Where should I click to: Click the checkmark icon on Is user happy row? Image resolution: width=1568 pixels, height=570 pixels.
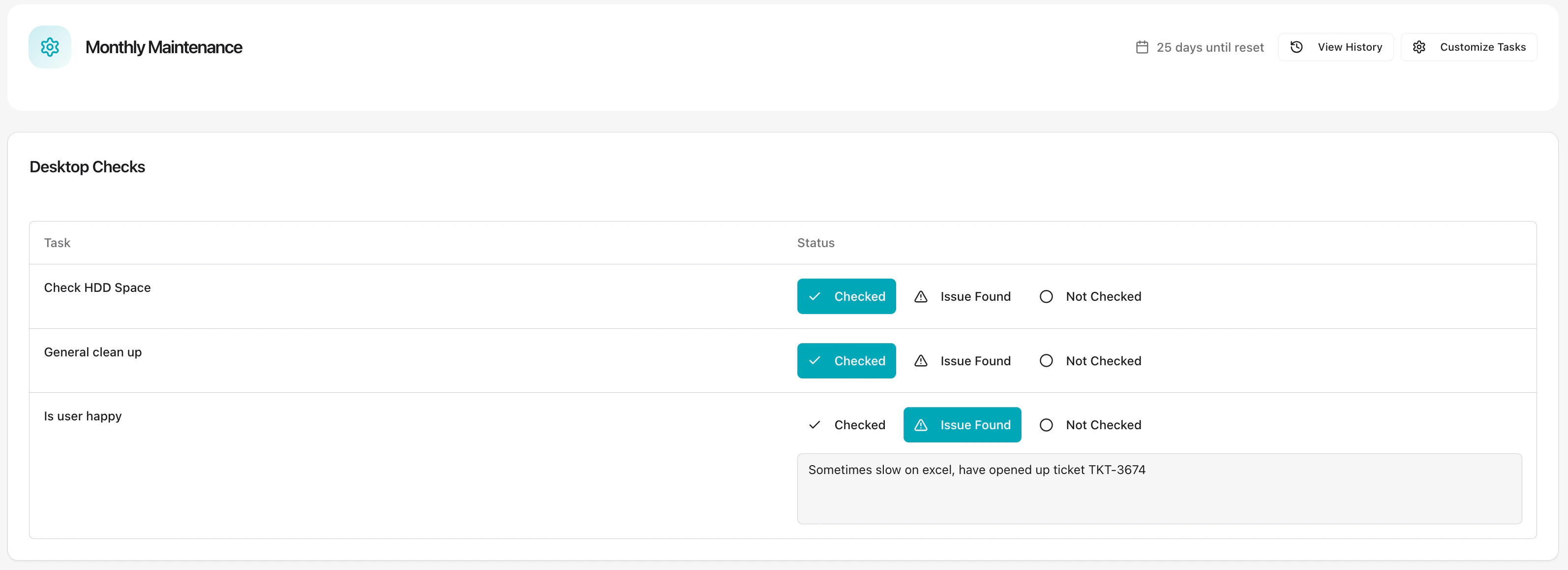(x=814, y=424)
